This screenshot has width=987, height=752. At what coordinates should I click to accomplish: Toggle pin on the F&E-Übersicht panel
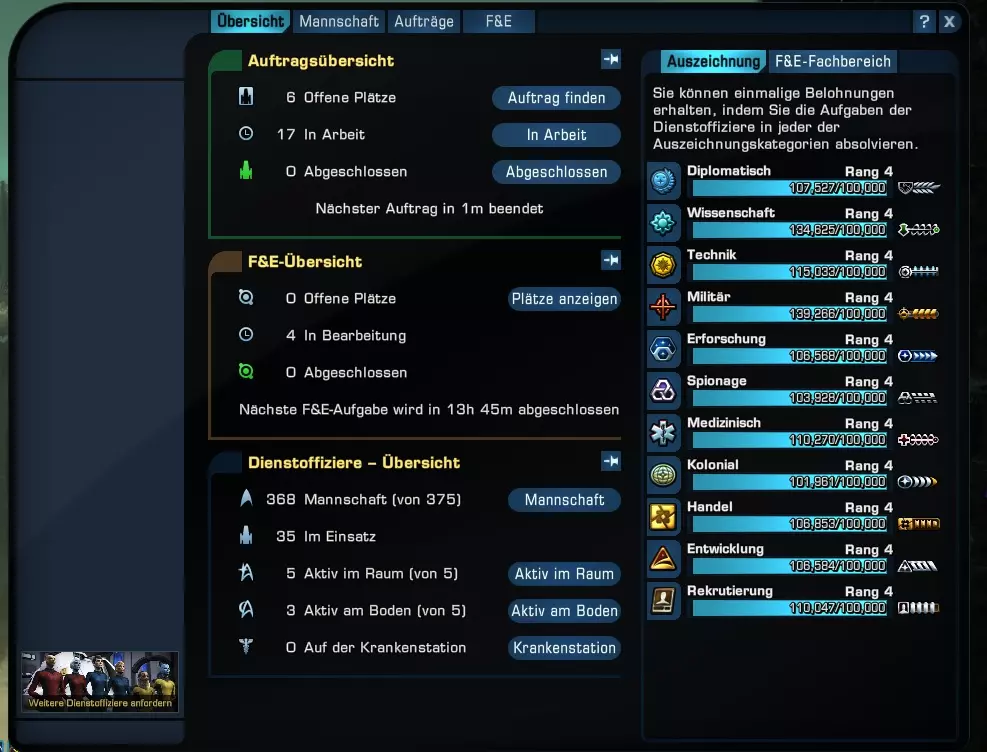coord(611,260)
